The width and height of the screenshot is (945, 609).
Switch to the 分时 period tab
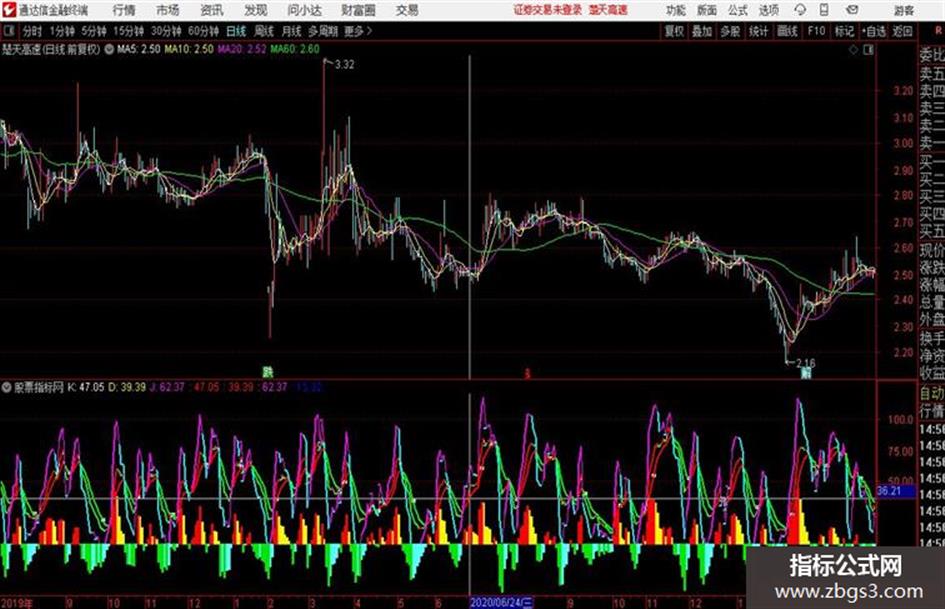coord(33,31)
